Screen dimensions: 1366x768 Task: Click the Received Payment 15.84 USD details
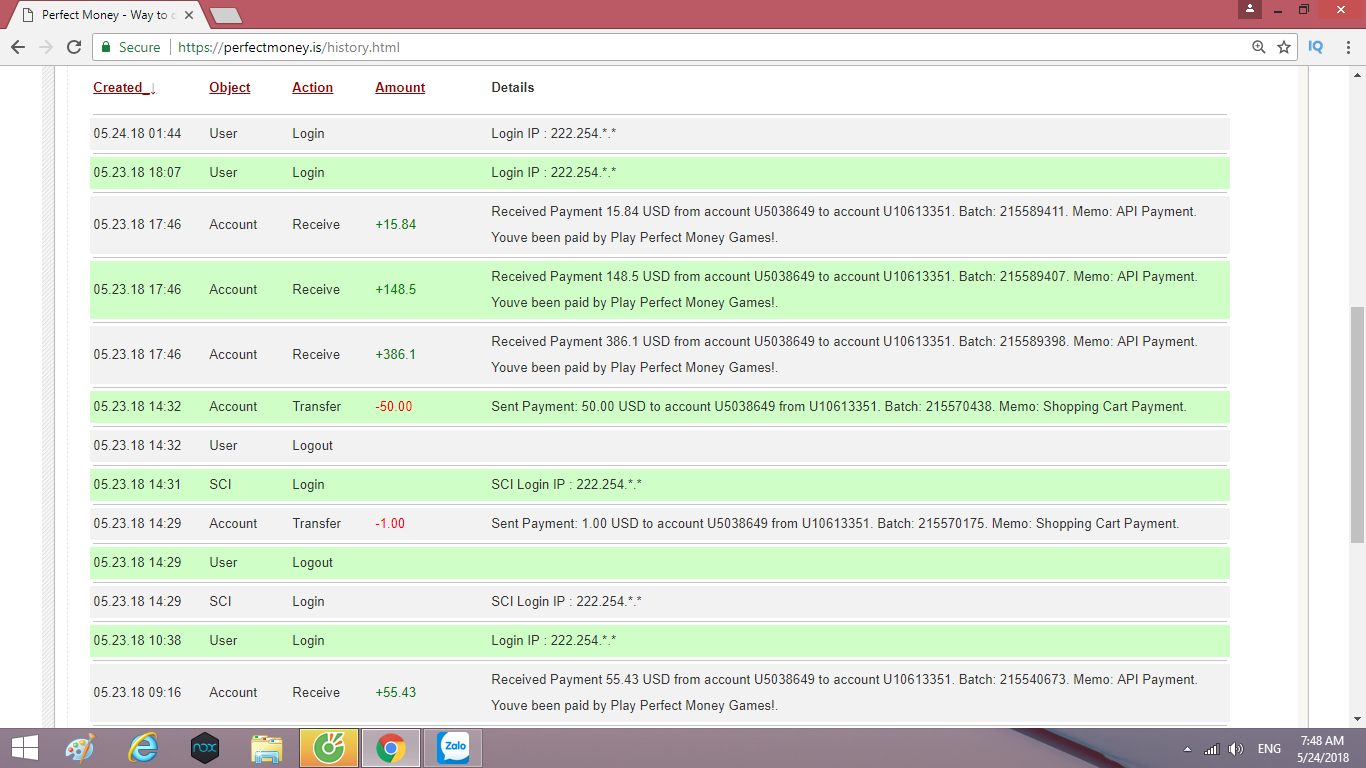[x=844, y=225]
